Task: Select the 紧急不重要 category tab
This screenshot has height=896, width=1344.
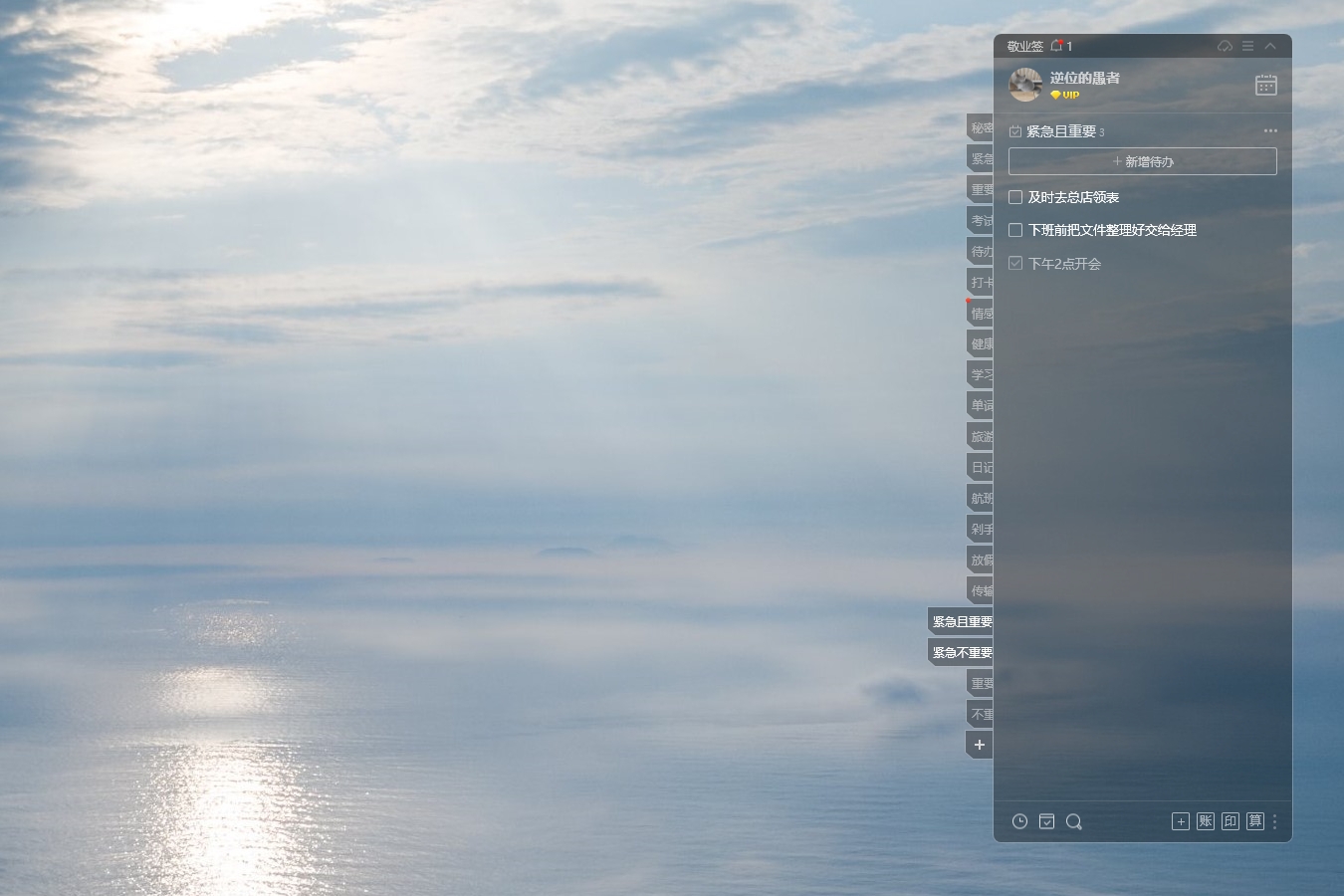Action: click(961, 652)
